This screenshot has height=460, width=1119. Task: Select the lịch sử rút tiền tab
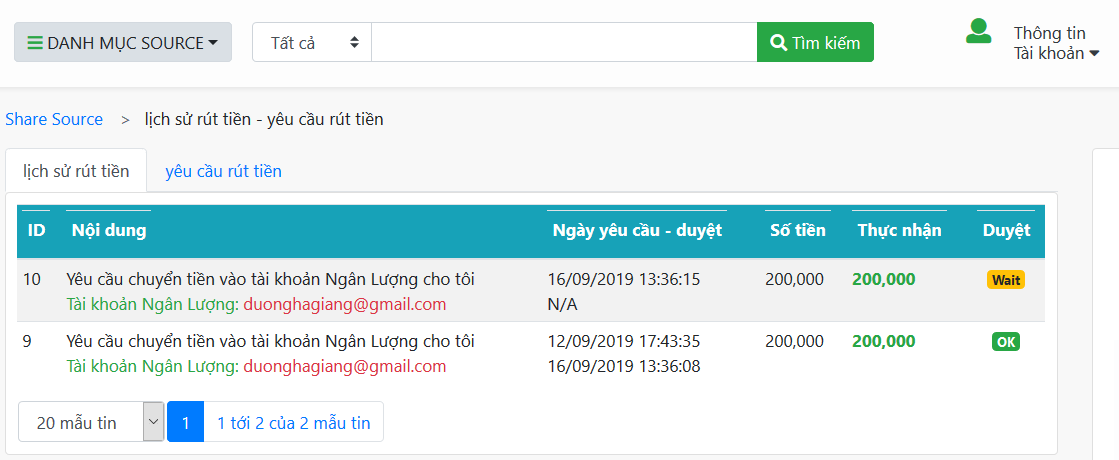(x=76, y=171)
